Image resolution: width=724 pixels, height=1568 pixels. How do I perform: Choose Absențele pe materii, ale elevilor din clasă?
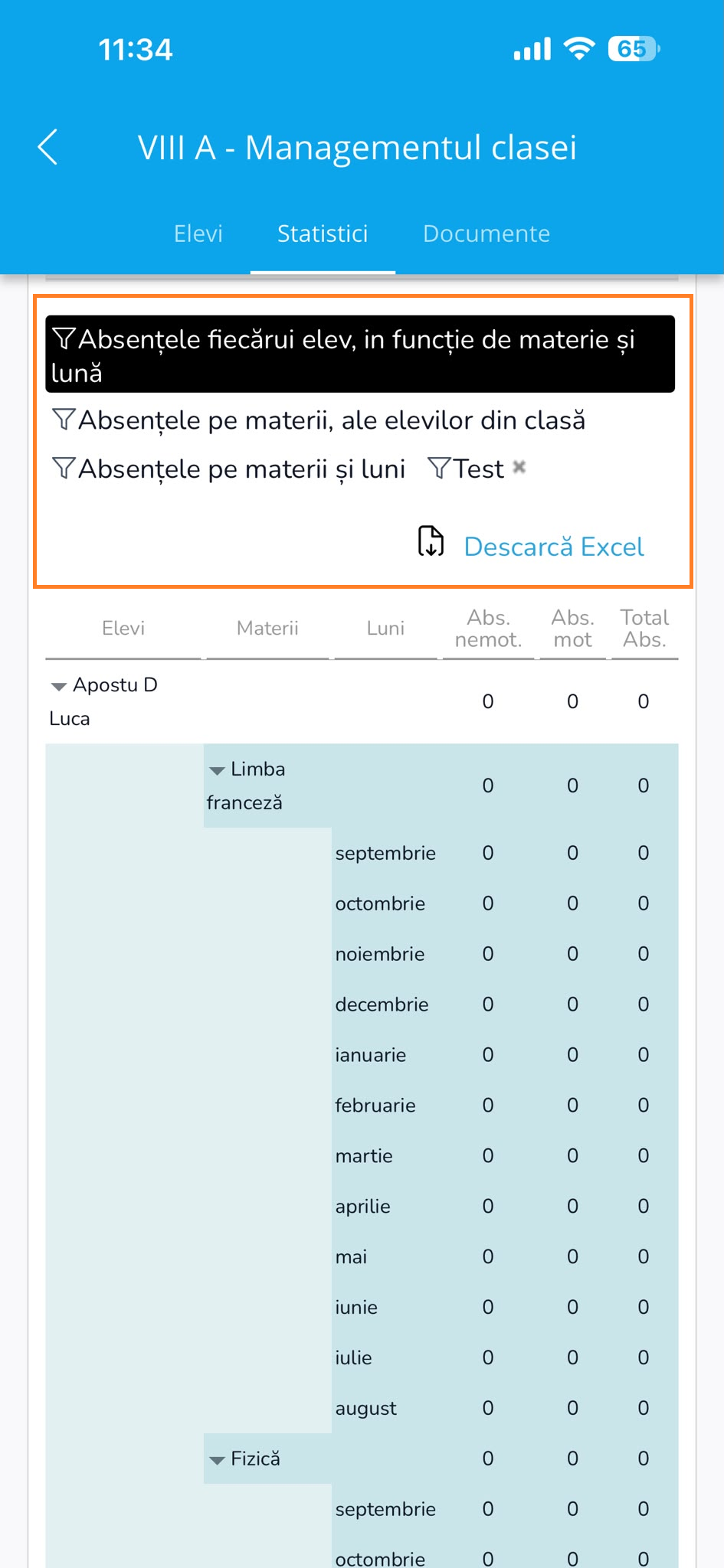[332, 420]
